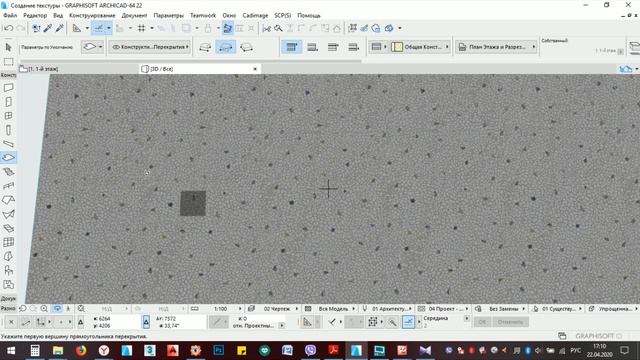
Task: Open the Windows Start menu
Action: pyautogui.click(x=11, y=351)
